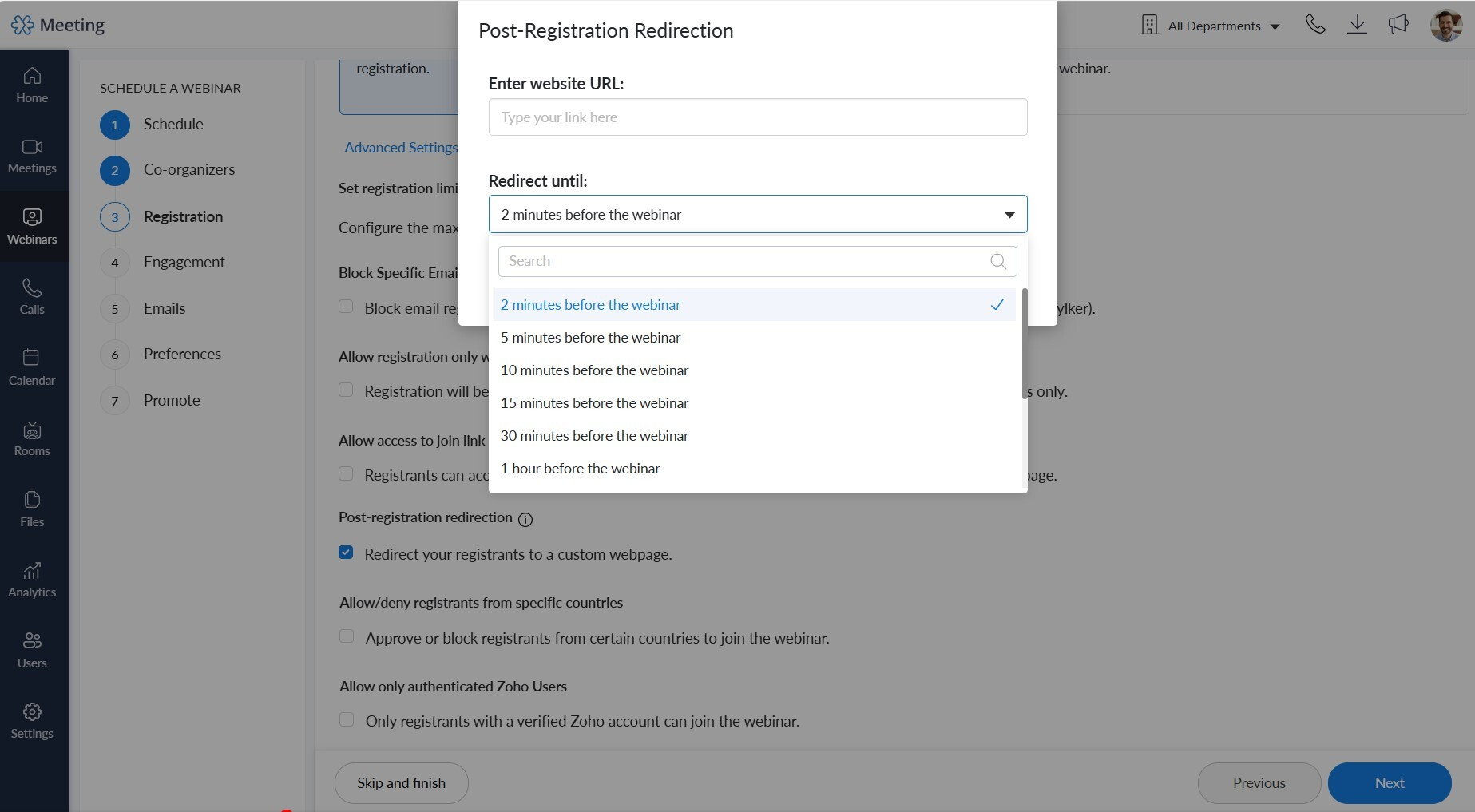This screenshot has height=812, width=1475.
Task: Open Files from the left sidebar
Action: point(32,509)
